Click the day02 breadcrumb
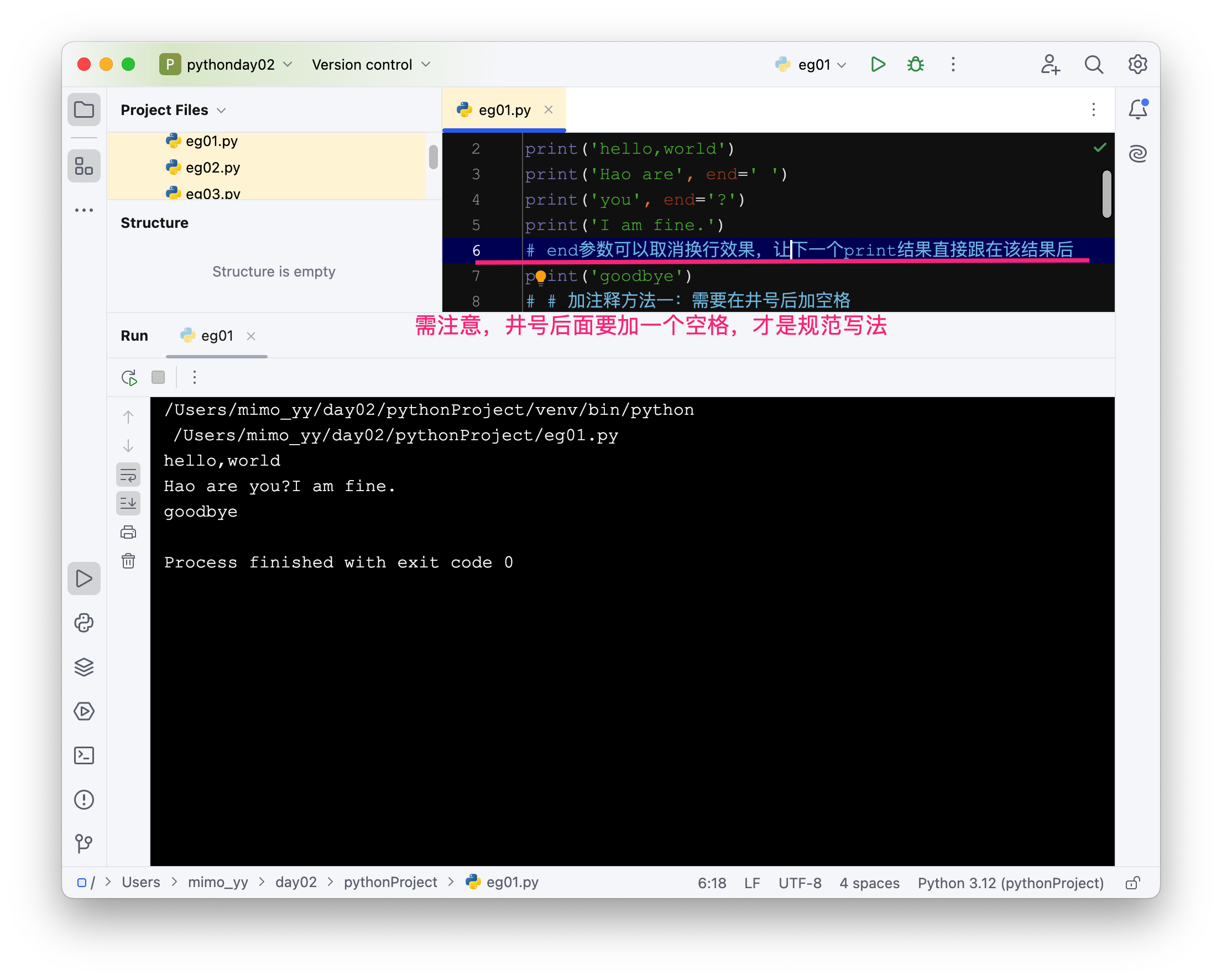This screenshot has width=1222, height=980. pyautogui.click(x=296, y=883)
